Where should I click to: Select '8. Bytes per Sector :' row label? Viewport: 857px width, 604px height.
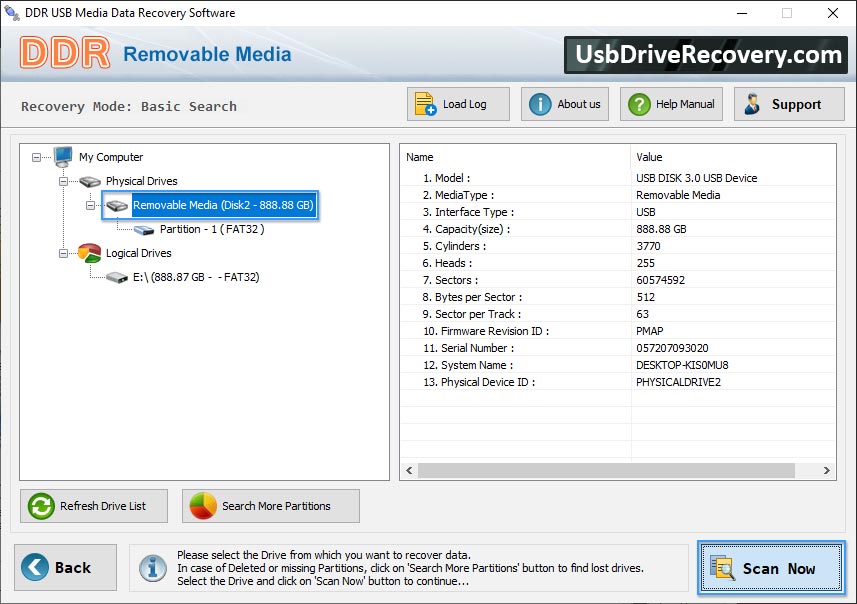[472, 297]
